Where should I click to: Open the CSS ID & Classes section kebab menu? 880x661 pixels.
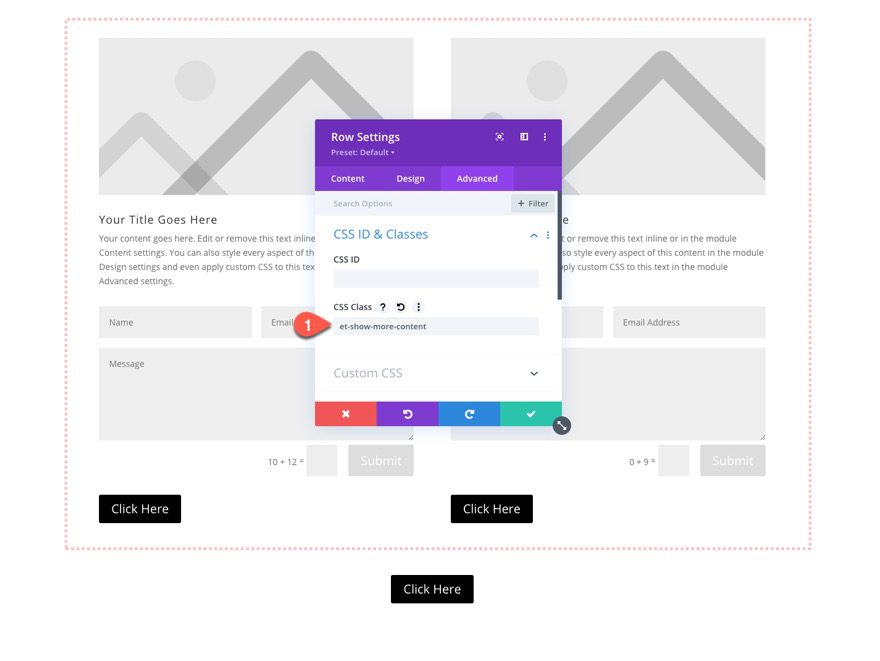(x=548, y=234)
